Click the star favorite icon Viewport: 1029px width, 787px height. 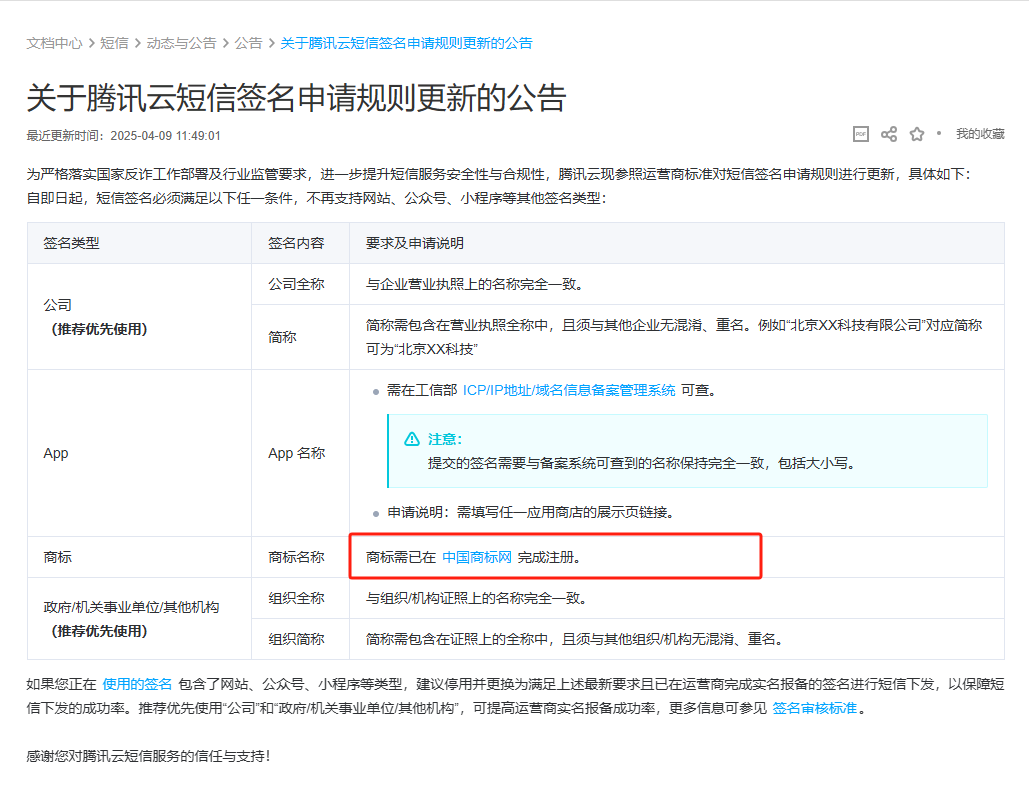917,134
